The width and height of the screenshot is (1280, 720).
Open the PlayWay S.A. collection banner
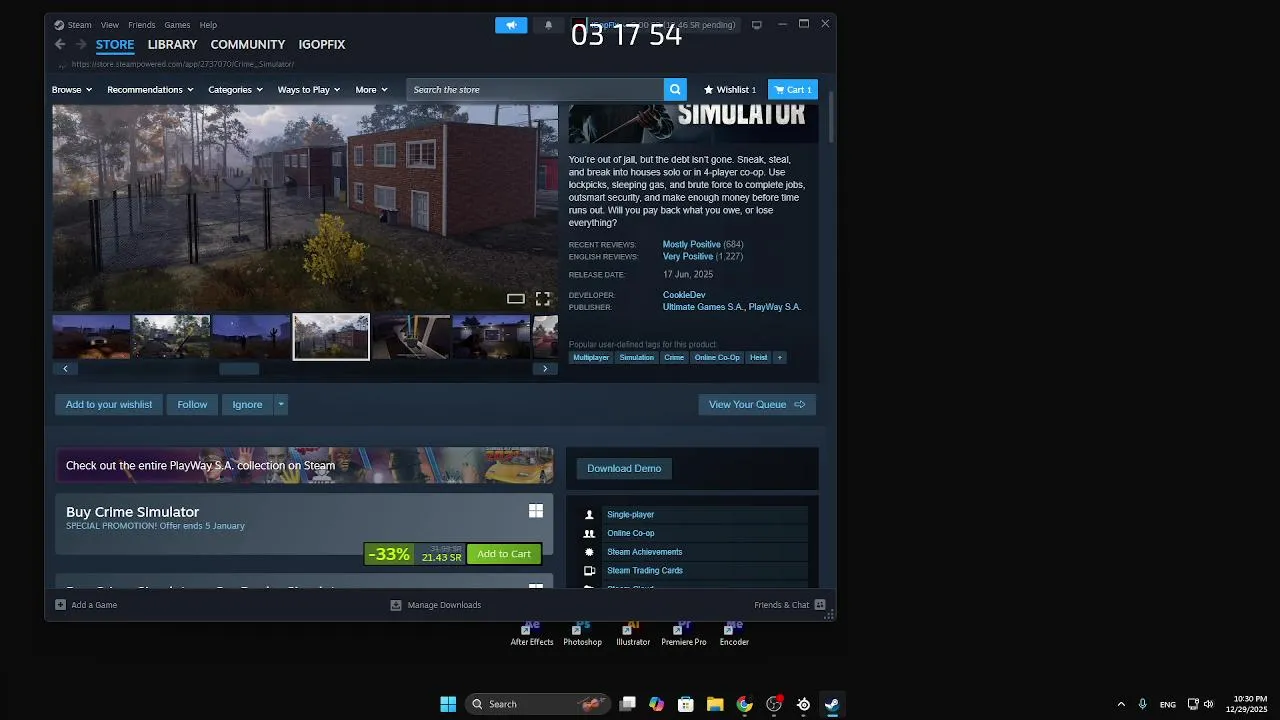(x=304, y=465)
